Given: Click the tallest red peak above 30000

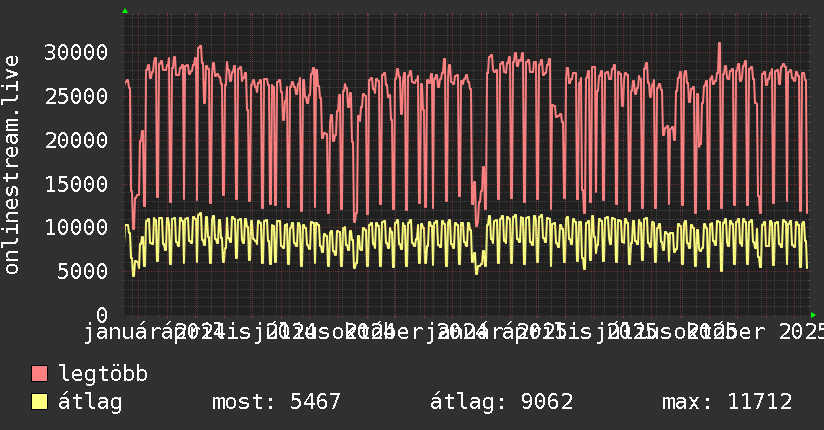Looking at the screenshot, I should (719, 44).
